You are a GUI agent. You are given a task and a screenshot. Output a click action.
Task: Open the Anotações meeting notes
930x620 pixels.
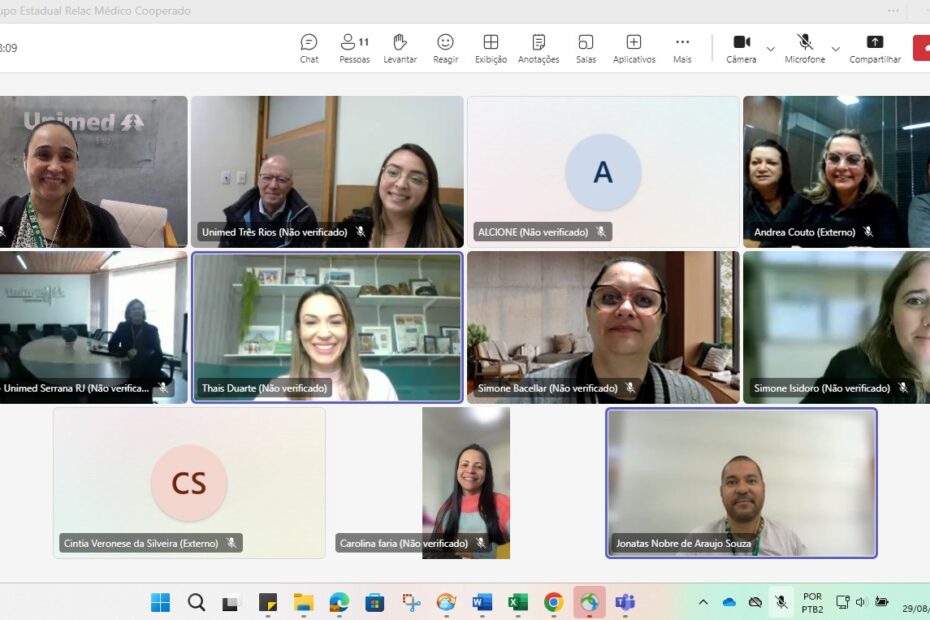coord(538,47)
